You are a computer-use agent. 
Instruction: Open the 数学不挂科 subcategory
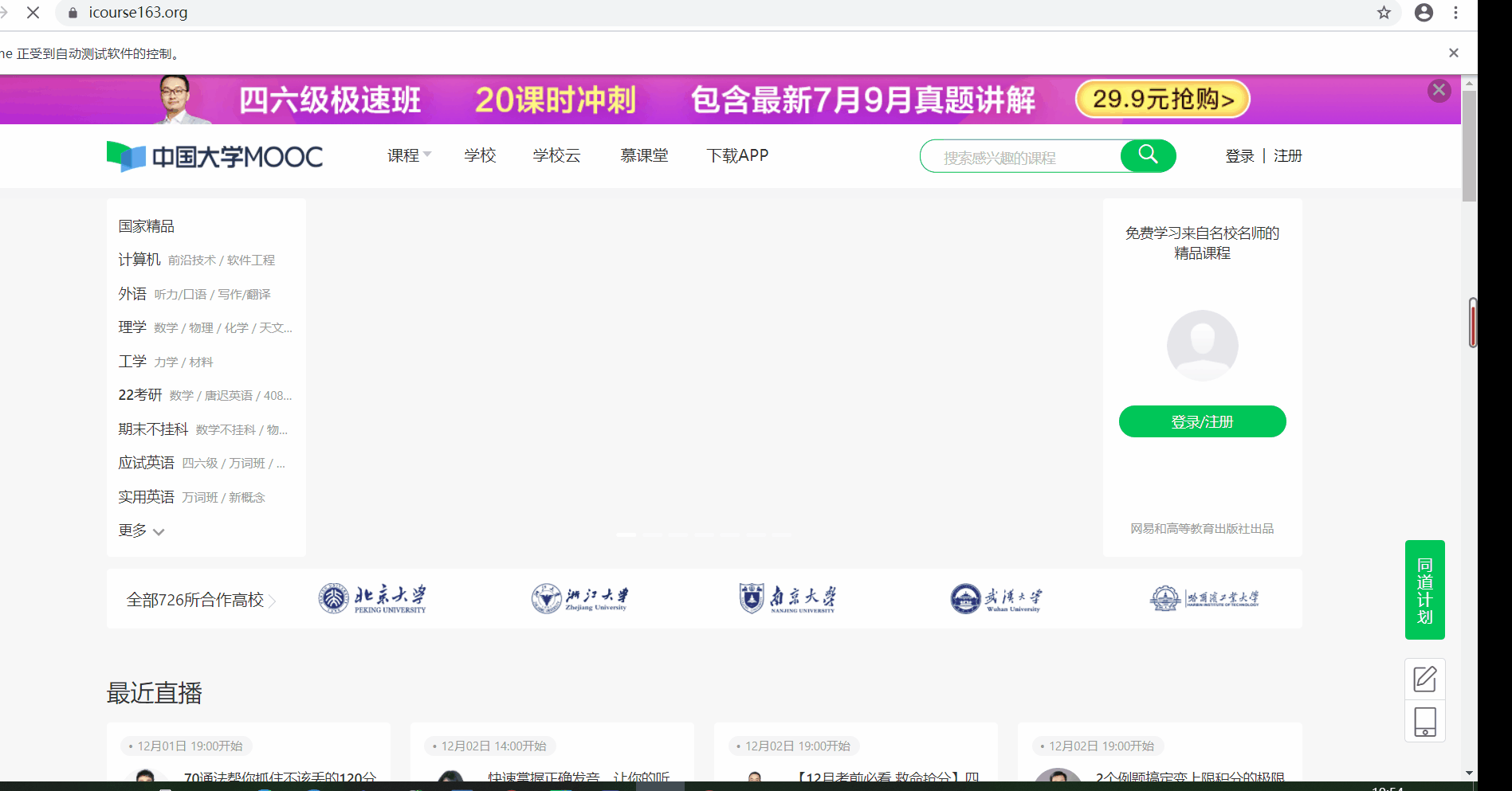[x=226, y=430]
